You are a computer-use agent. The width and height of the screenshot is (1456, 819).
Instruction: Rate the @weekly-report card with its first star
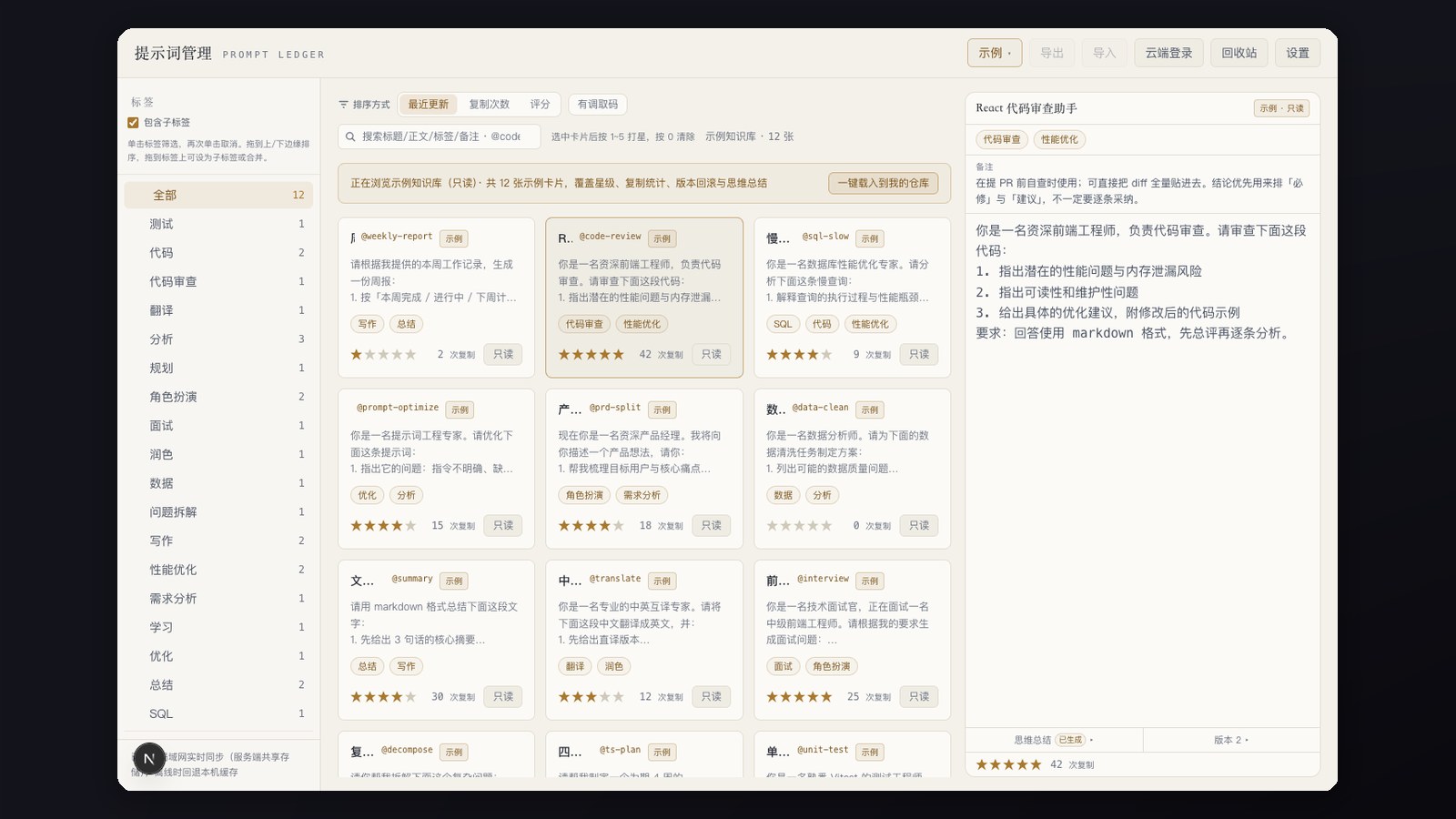tap(357, 354)
